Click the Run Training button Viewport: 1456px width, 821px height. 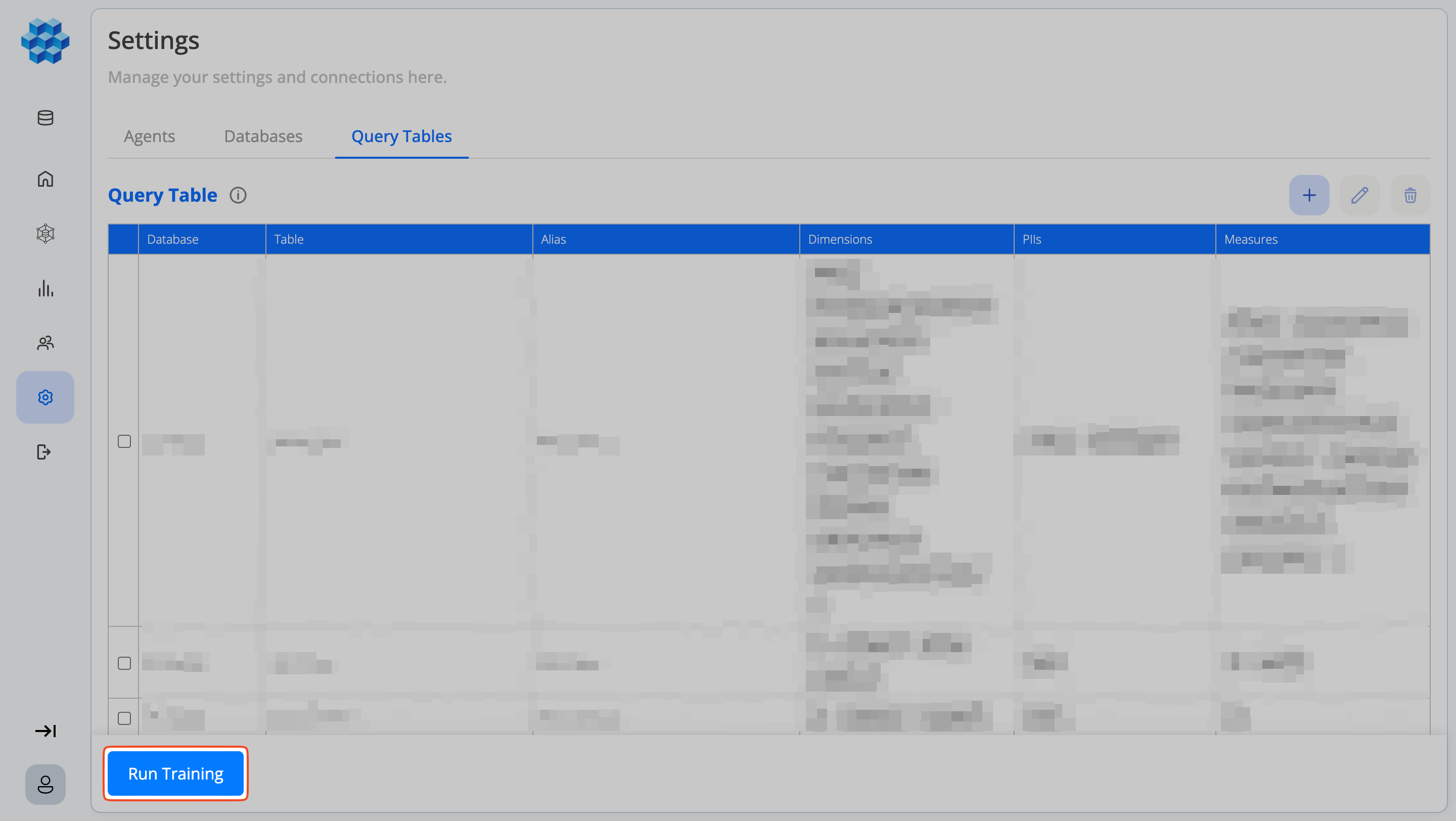click(x=175, y=773)
